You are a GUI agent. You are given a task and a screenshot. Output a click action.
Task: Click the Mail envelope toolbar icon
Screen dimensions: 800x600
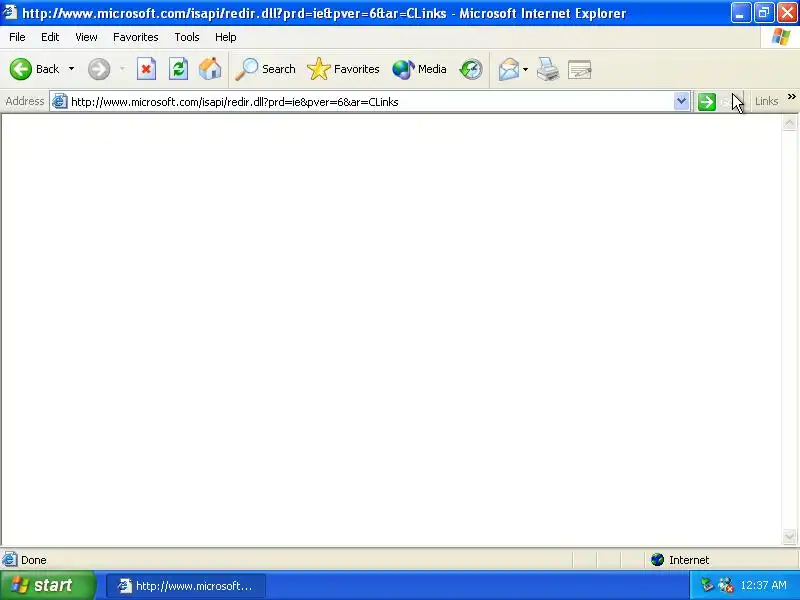point(509,69)
